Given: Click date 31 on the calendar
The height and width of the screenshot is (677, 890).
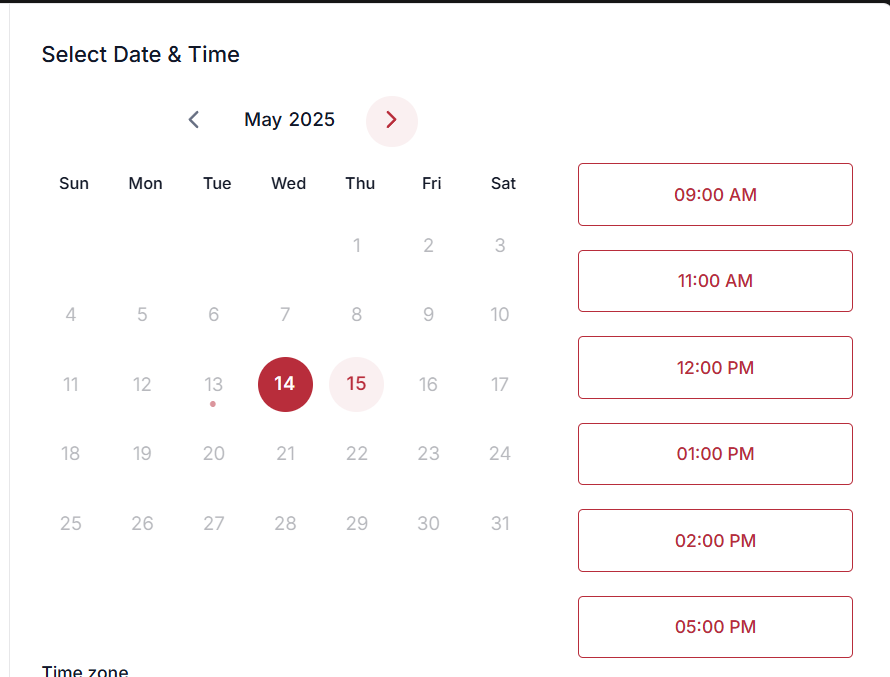Looking at the screenshot, I should point(500,523).
